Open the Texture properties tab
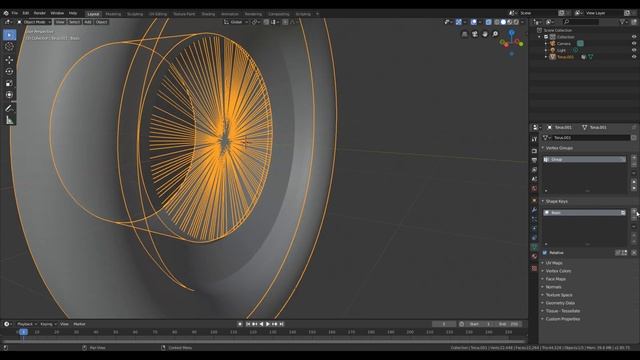The image size is (640, 360). pos(534,268)
